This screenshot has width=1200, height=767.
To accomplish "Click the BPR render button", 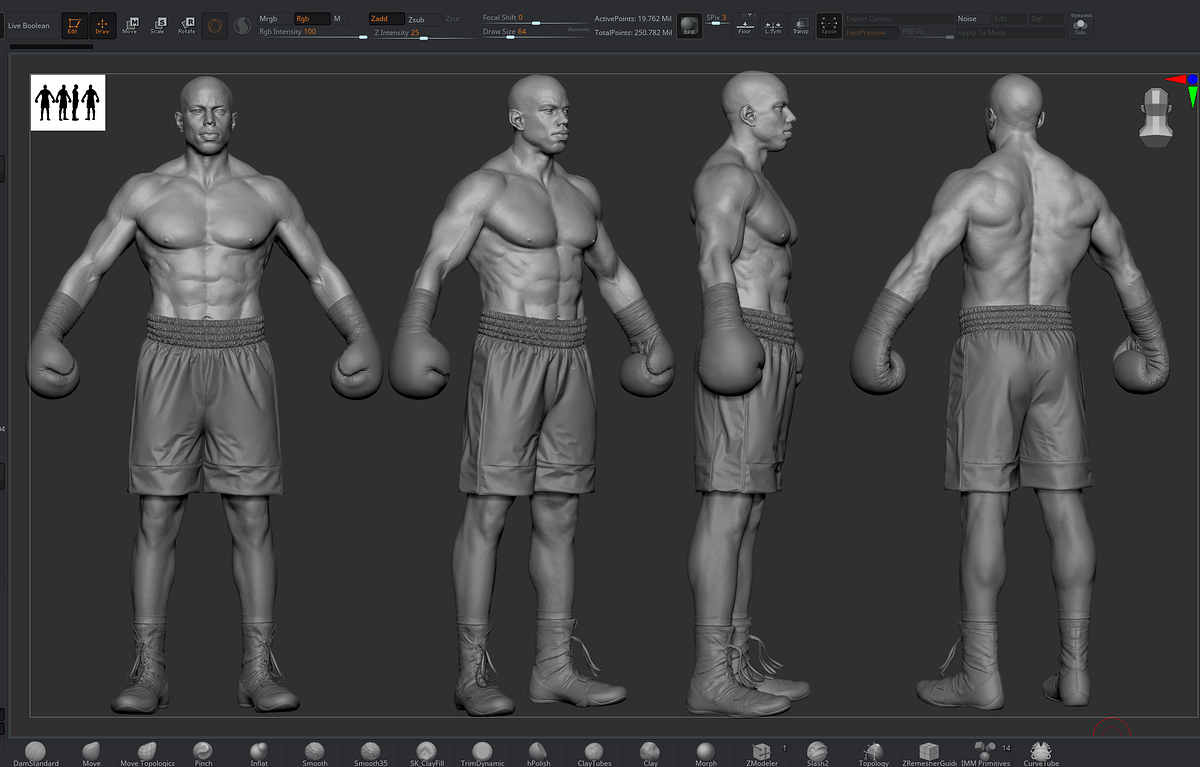I will tap(689, 25).
